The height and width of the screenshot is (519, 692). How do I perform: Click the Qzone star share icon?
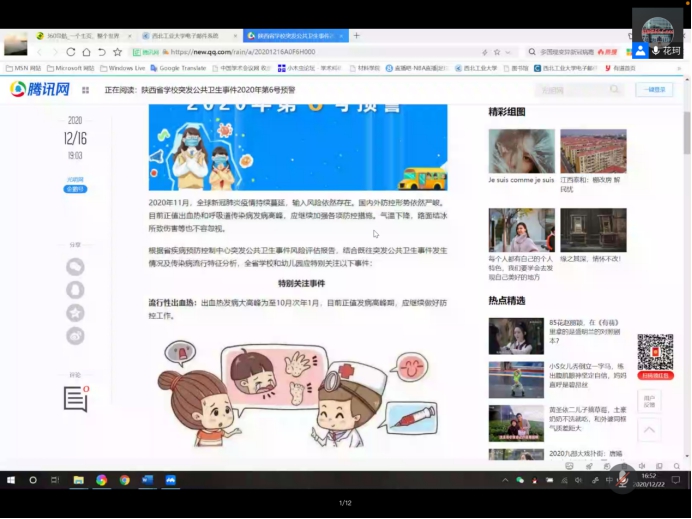coord(75,313)
